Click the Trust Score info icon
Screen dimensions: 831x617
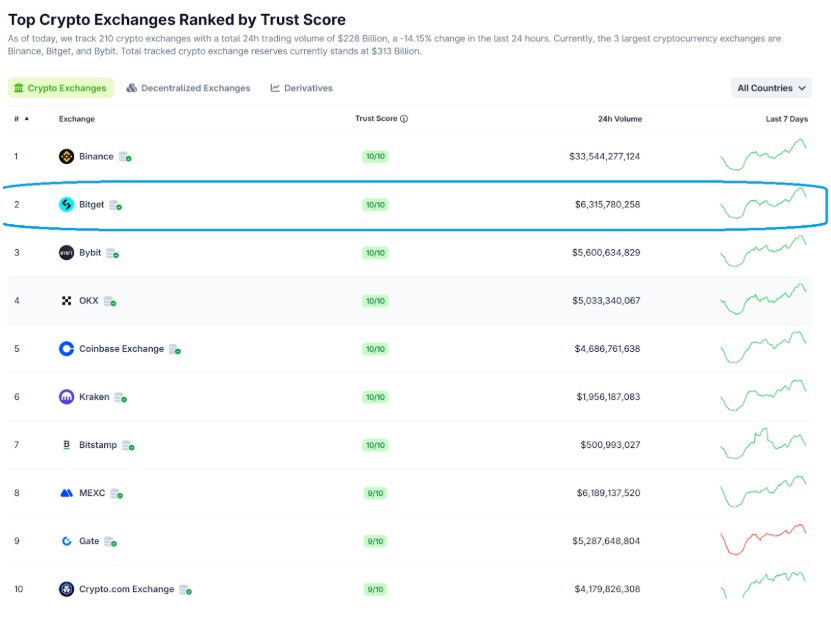click(404, 119)
